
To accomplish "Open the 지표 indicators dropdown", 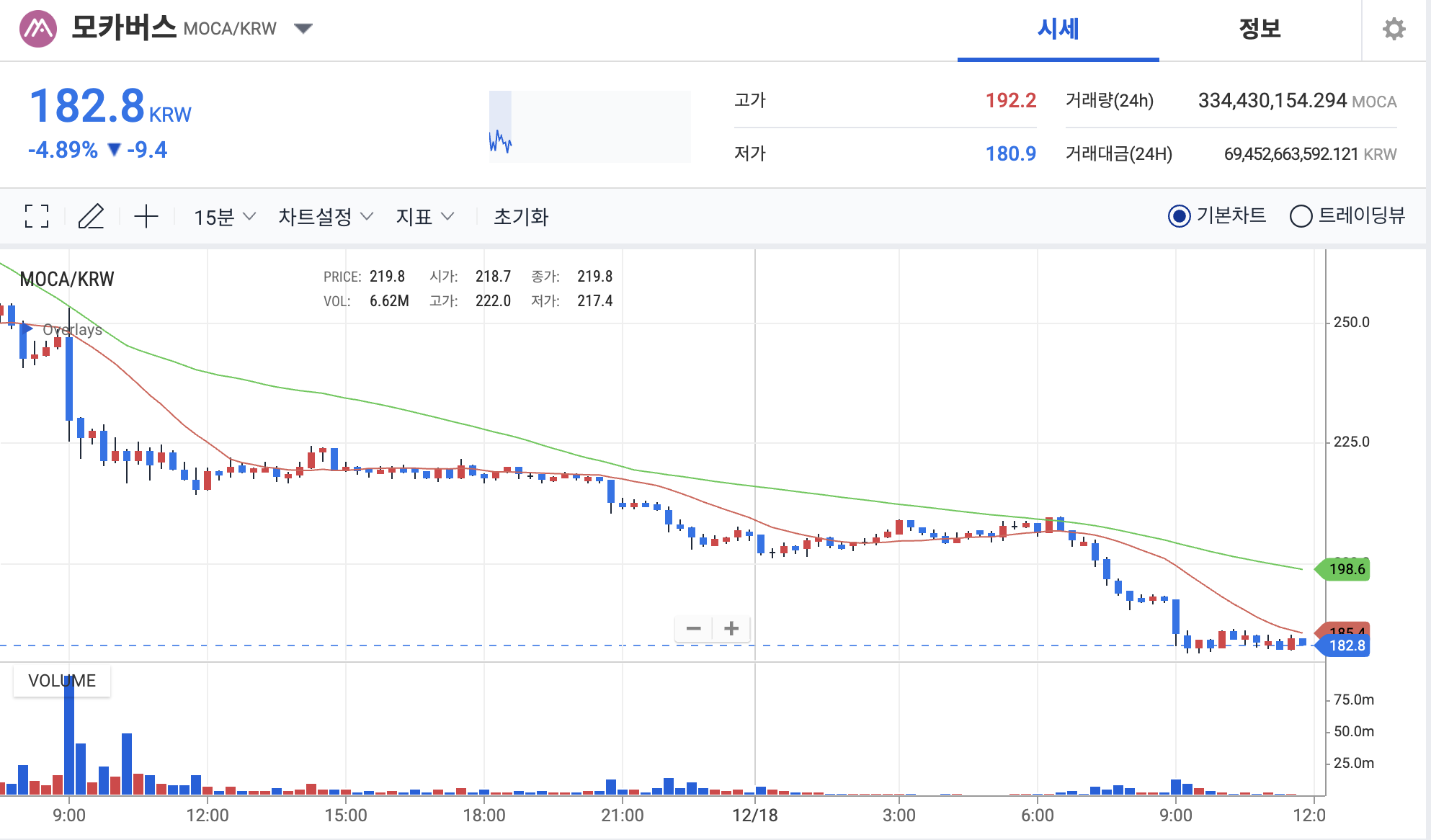I will point(424,217).
